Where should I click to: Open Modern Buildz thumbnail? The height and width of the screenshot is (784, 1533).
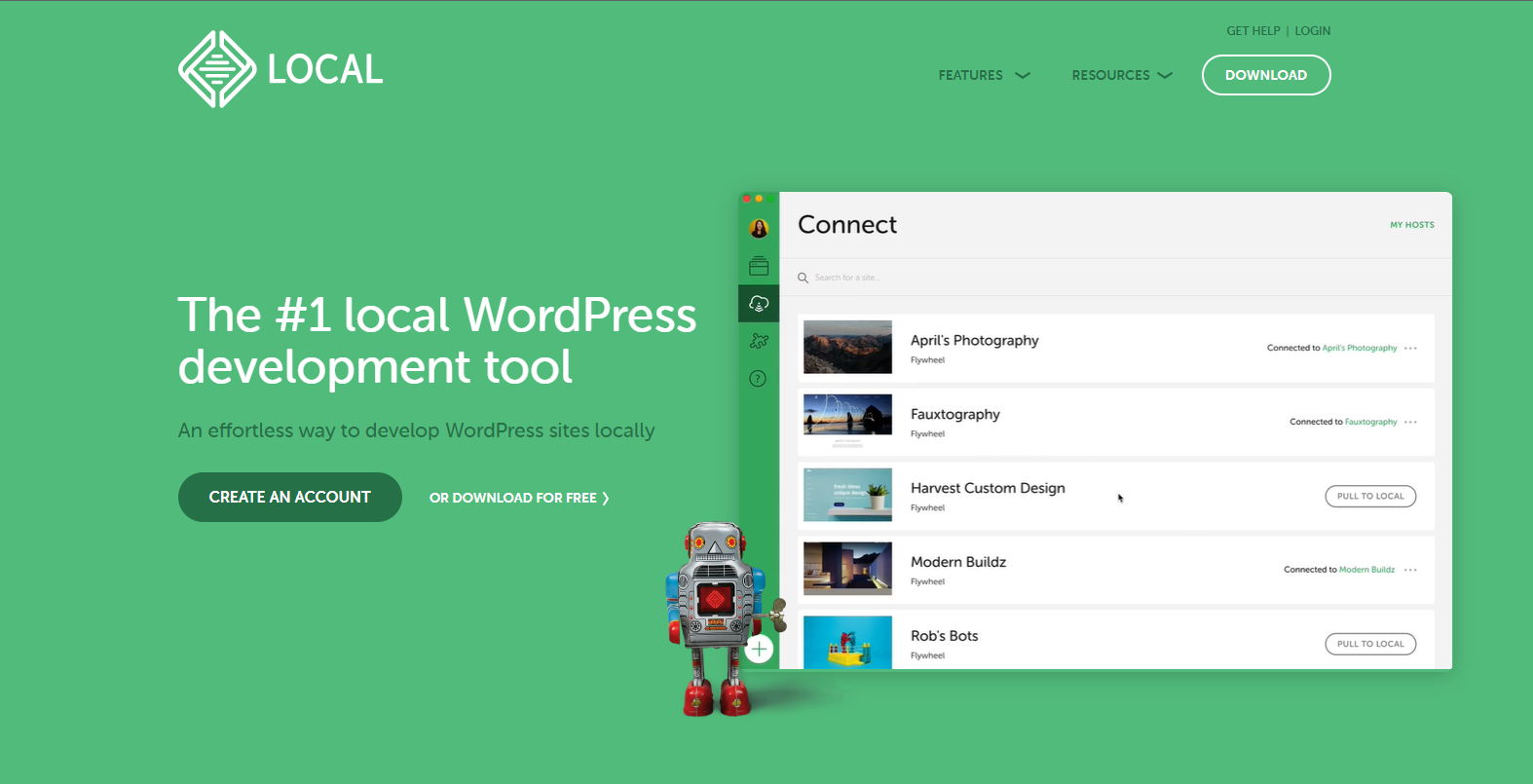tap(847, 569)
